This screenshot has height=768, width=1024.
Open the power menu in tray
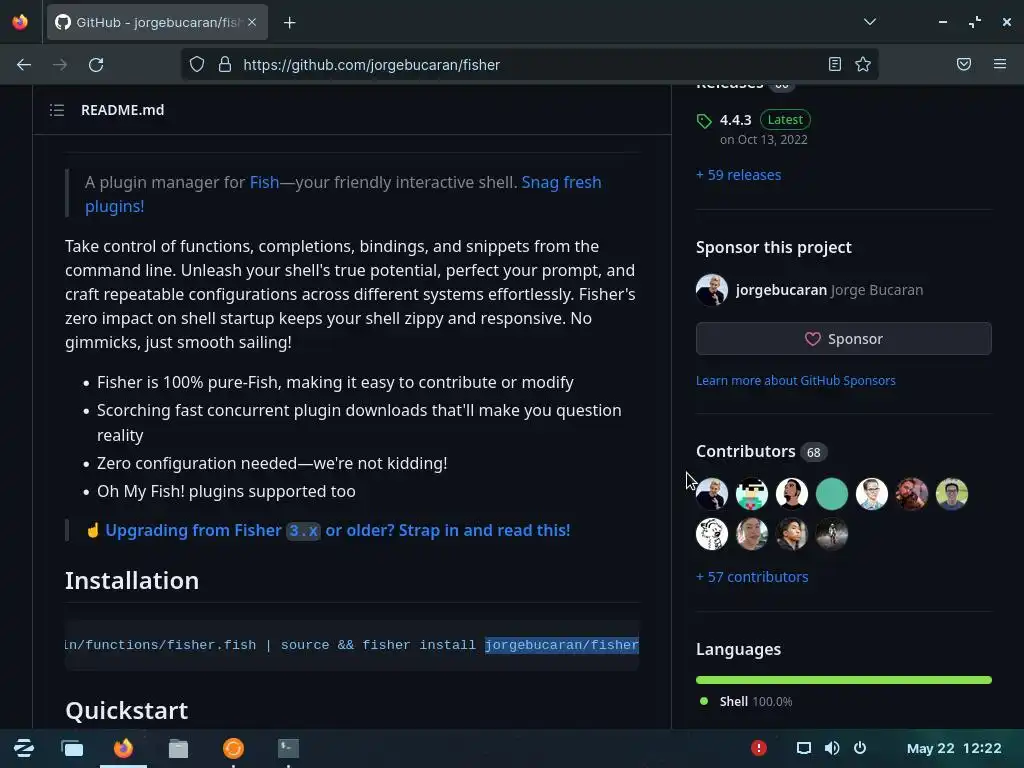(860, 748)
